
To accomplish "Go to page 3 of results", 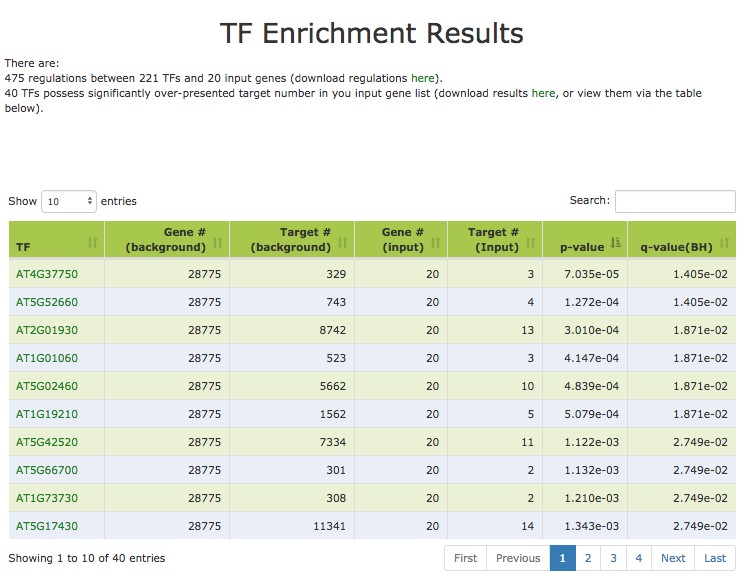I will [x=613, y=558].
